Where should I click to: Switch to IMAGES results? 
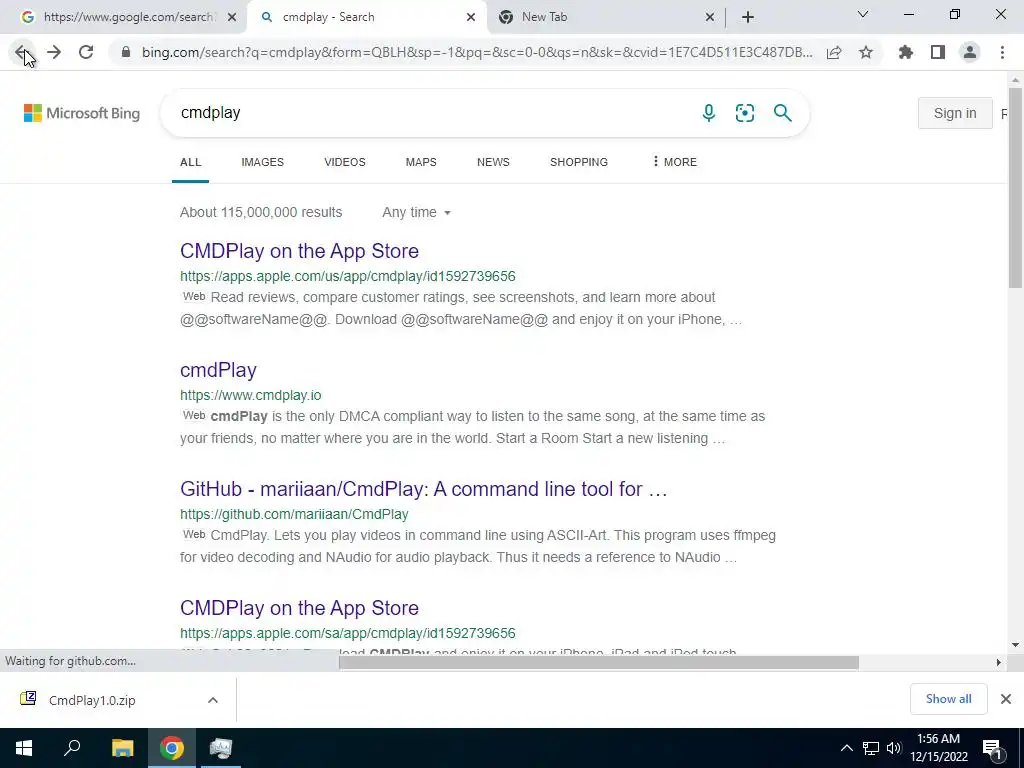click(x=263, y=162)
